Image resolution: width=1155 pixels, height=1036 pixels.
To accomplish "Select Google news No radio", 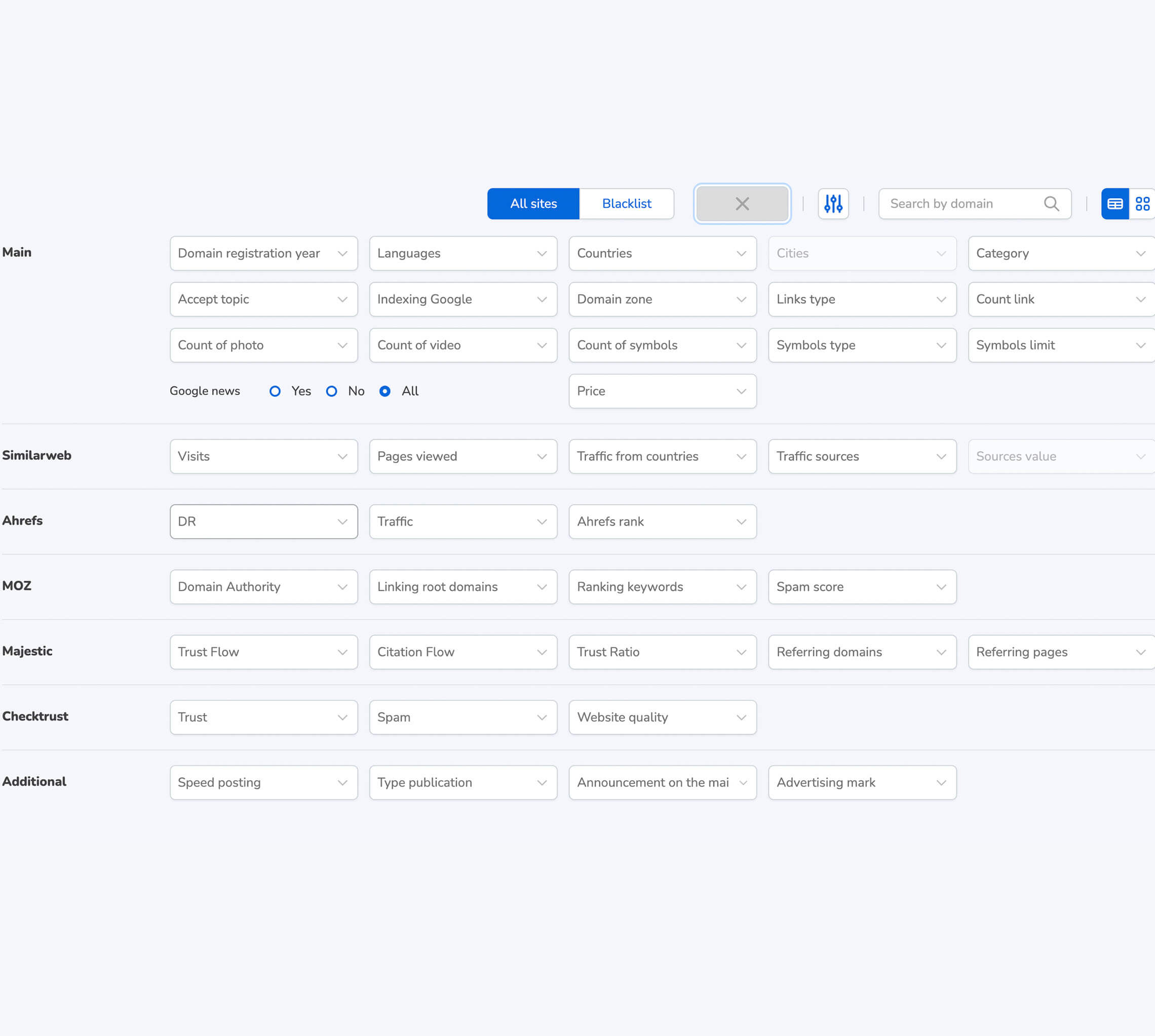I will click(x=331, y=391).
